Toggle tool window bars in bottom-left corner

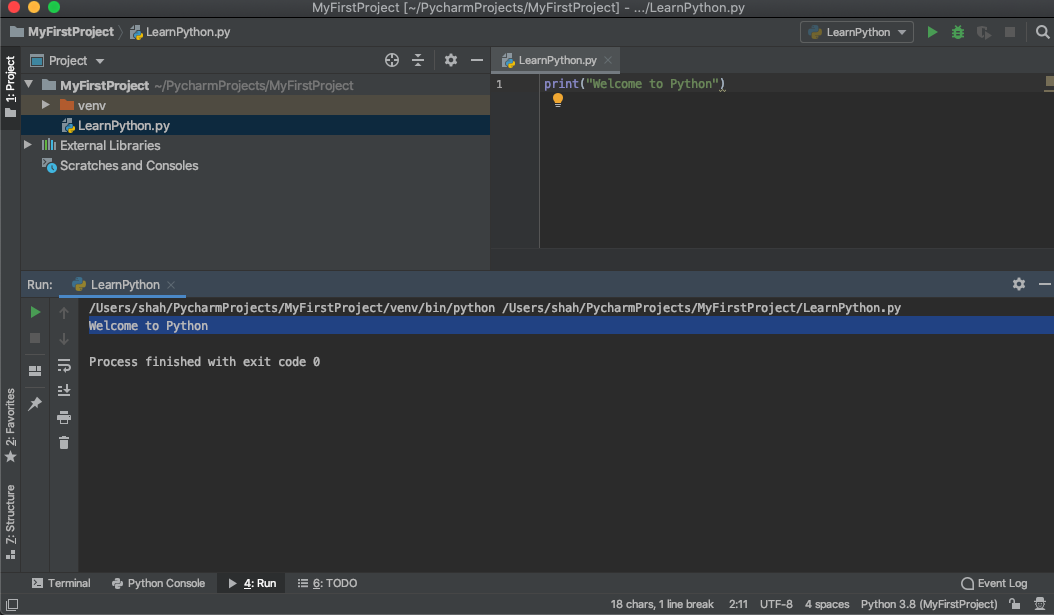[12, 604]
